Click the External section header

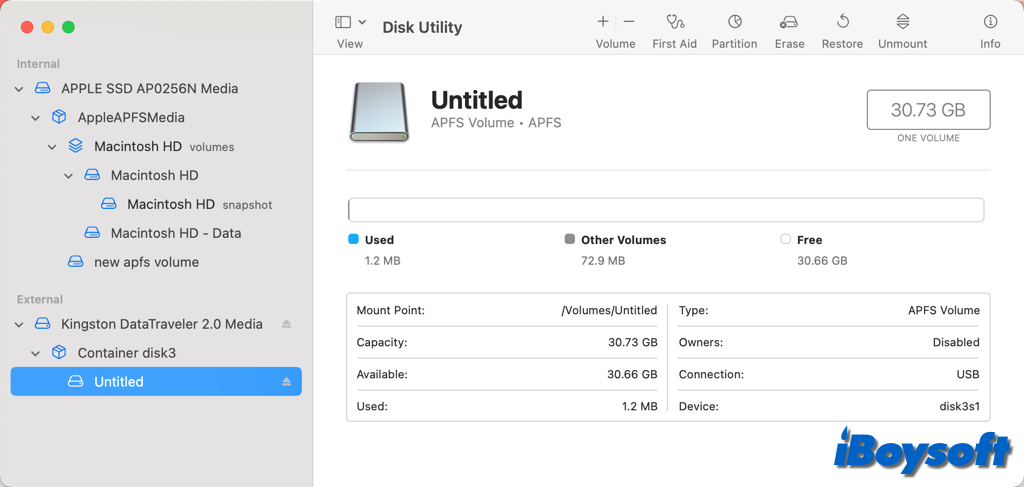[40, 300]
